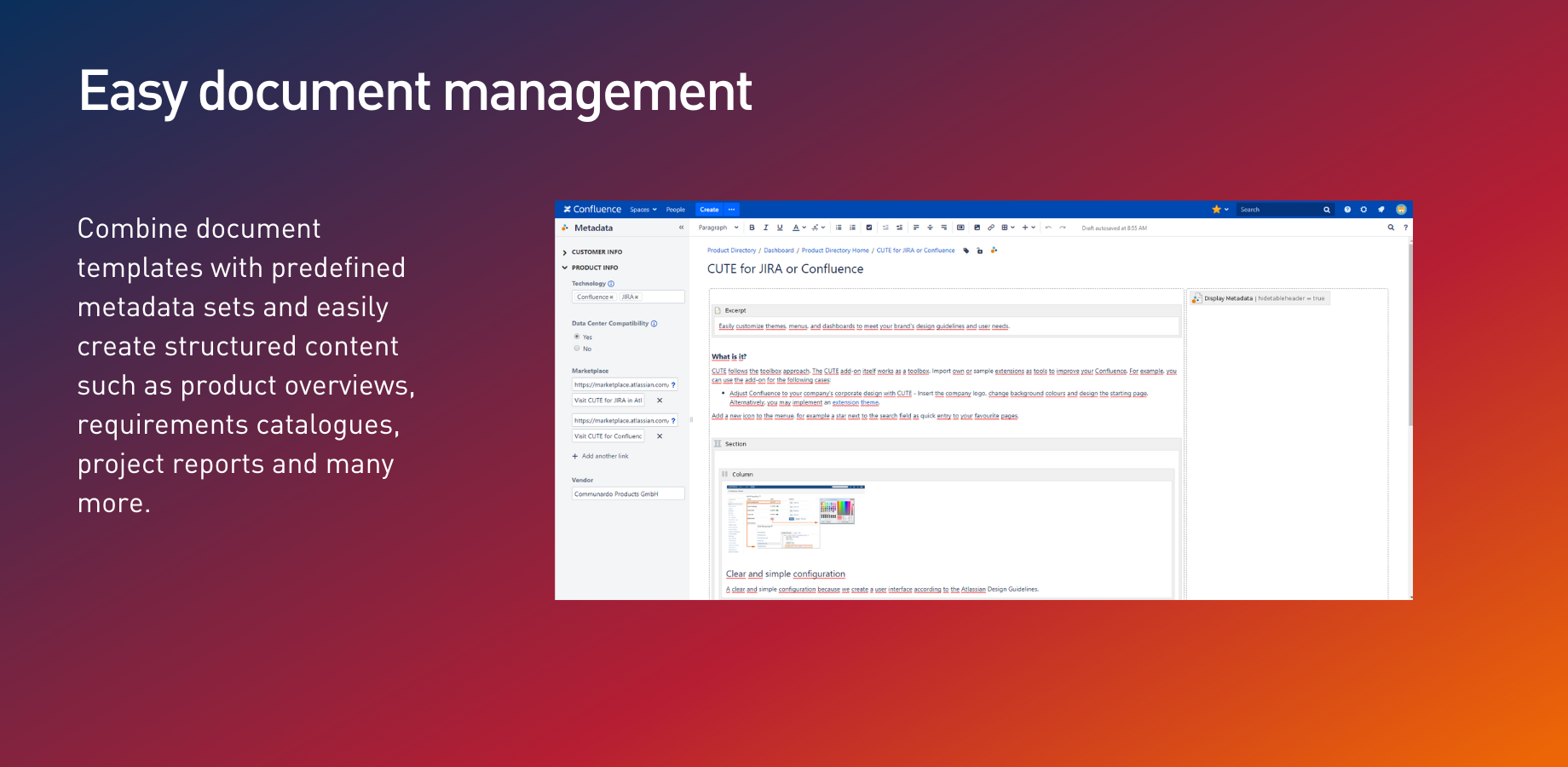Click the Data Center Compatibility info icon
This screenshot has width=1568, height=767.
point(654,324)
